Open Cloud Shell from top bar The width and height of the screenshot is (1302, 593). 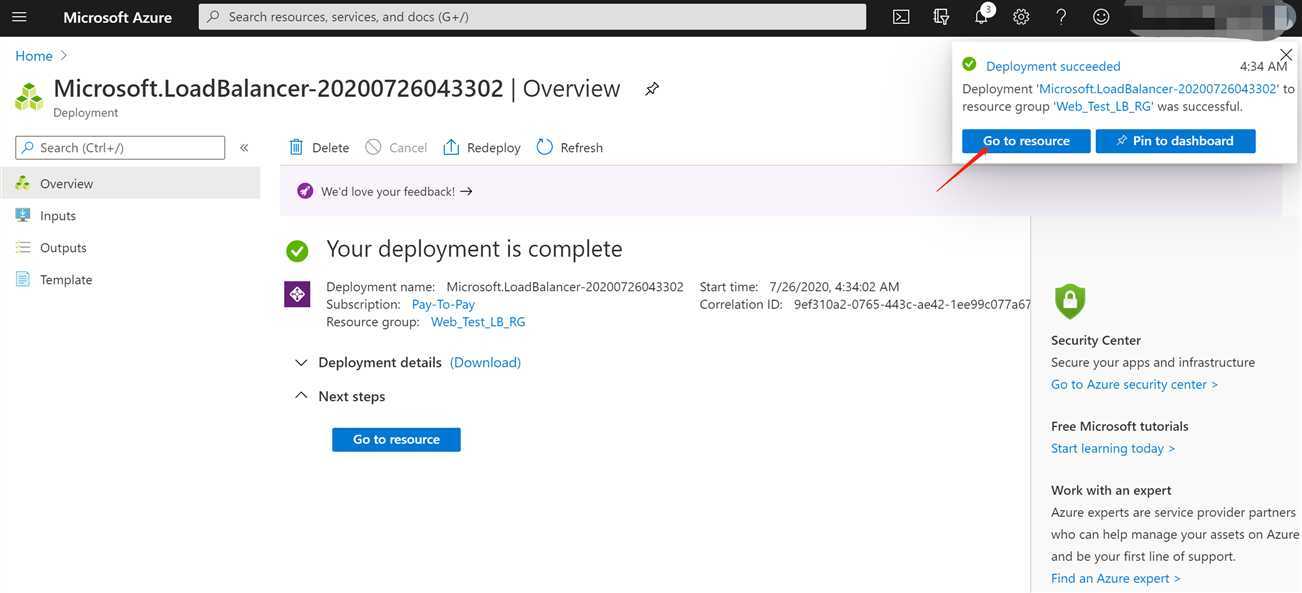pyautogui.click(x=901, y=17)
